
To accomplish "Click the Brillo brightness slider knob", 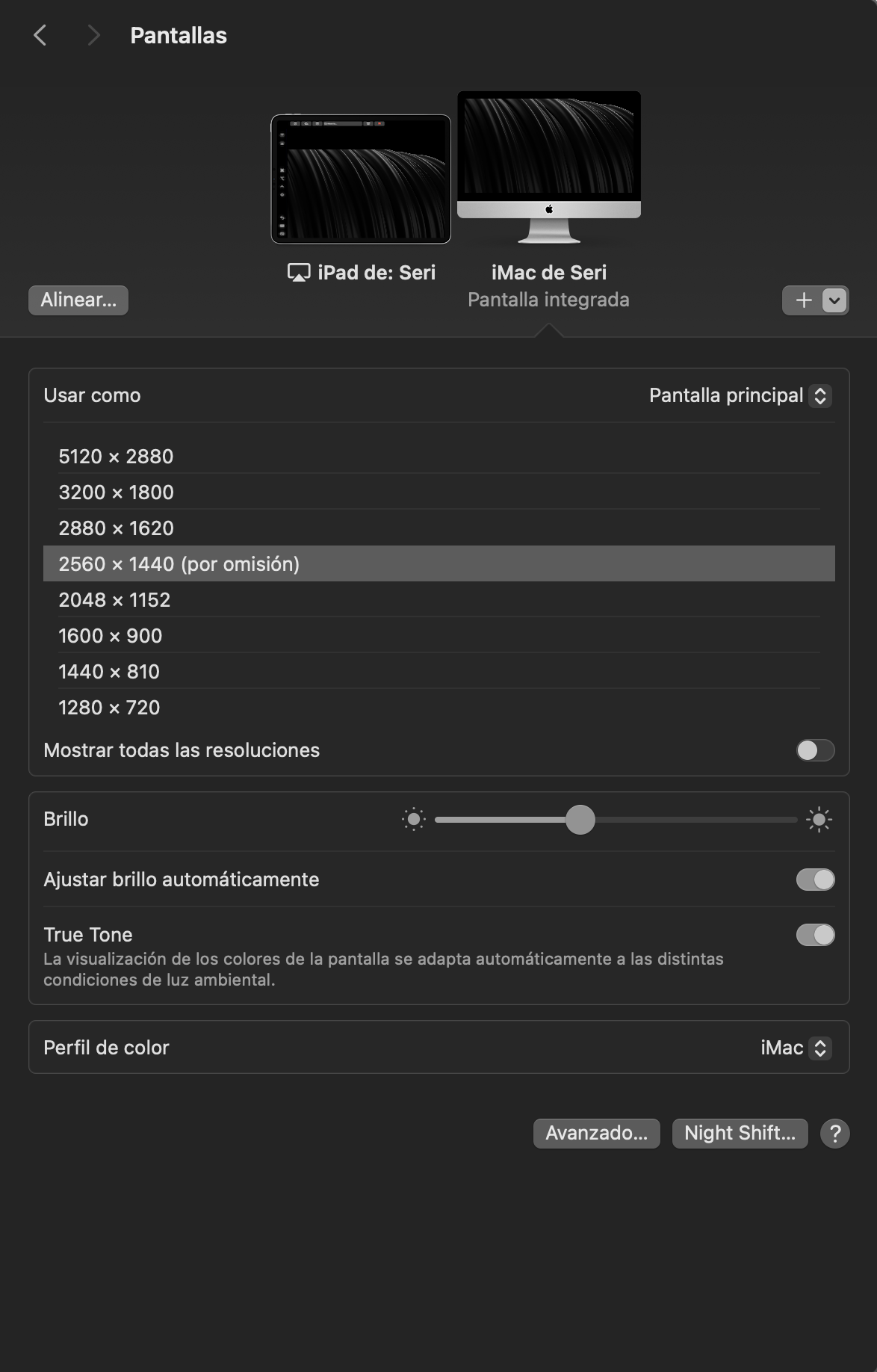I will (x=580, y=820).
